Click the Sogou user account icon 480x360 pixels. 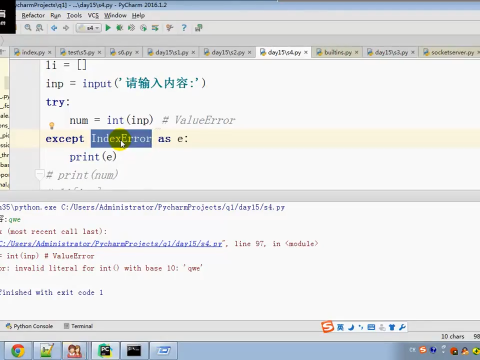pos(382,327)
